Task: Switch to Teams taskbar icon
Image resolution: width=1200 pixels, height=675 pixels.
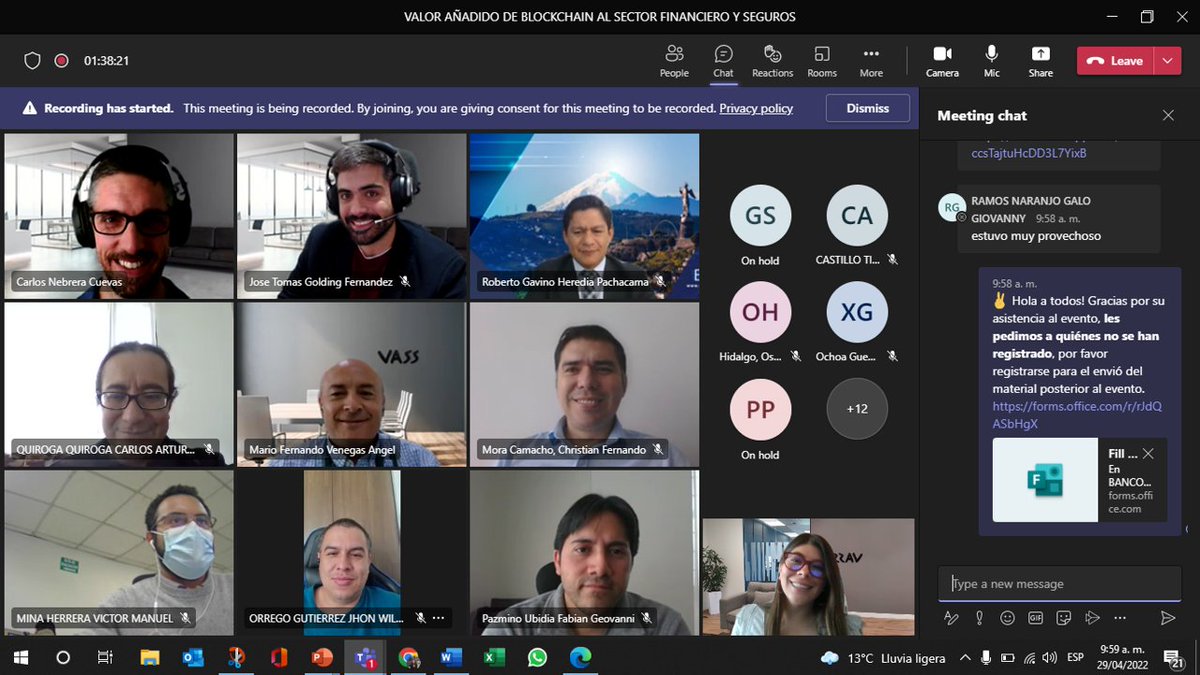Action: click(x=365, y=657)
